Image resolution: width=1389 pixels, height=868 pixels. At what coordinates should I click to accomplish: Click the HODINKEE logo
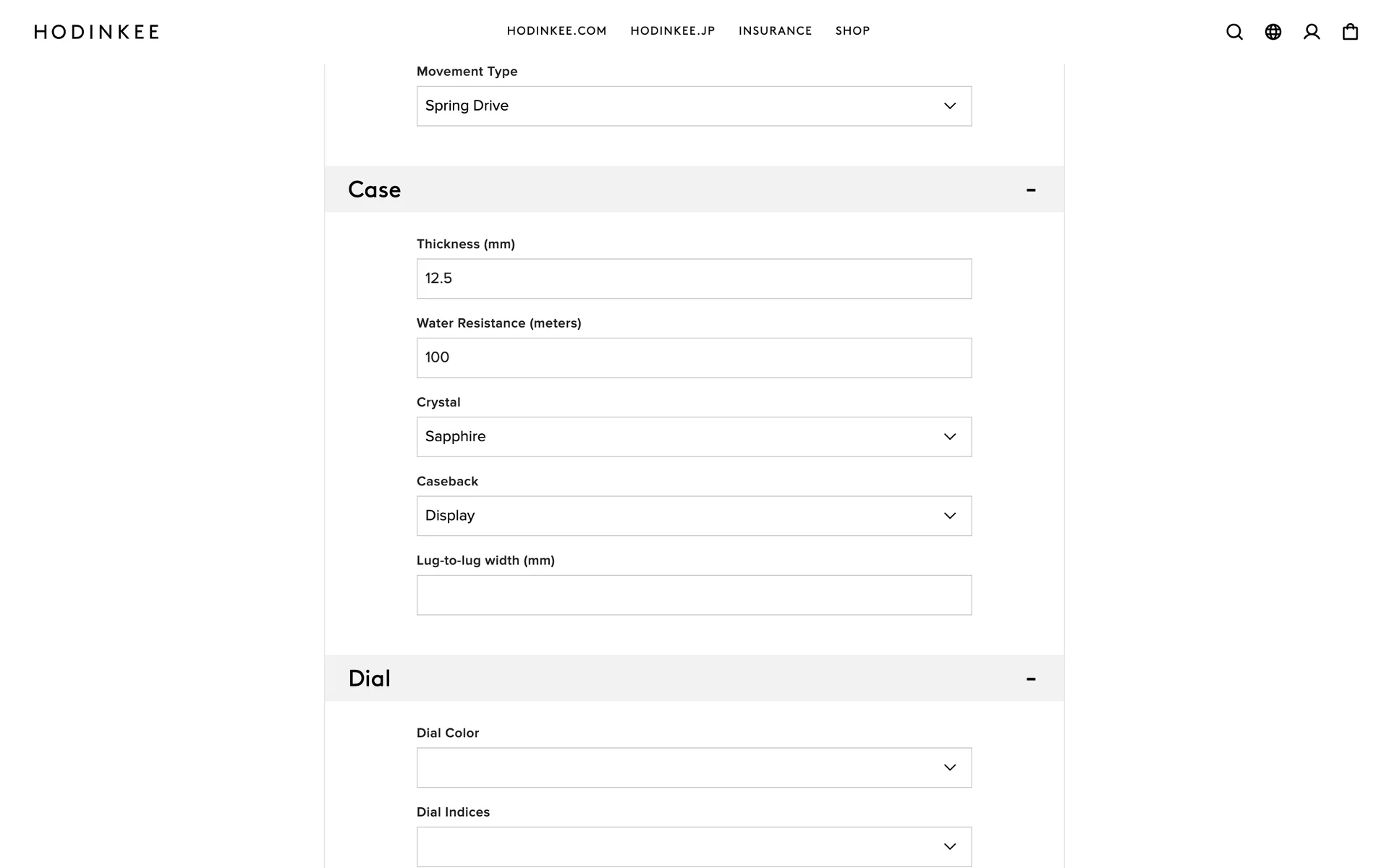[x=97, y=32]
